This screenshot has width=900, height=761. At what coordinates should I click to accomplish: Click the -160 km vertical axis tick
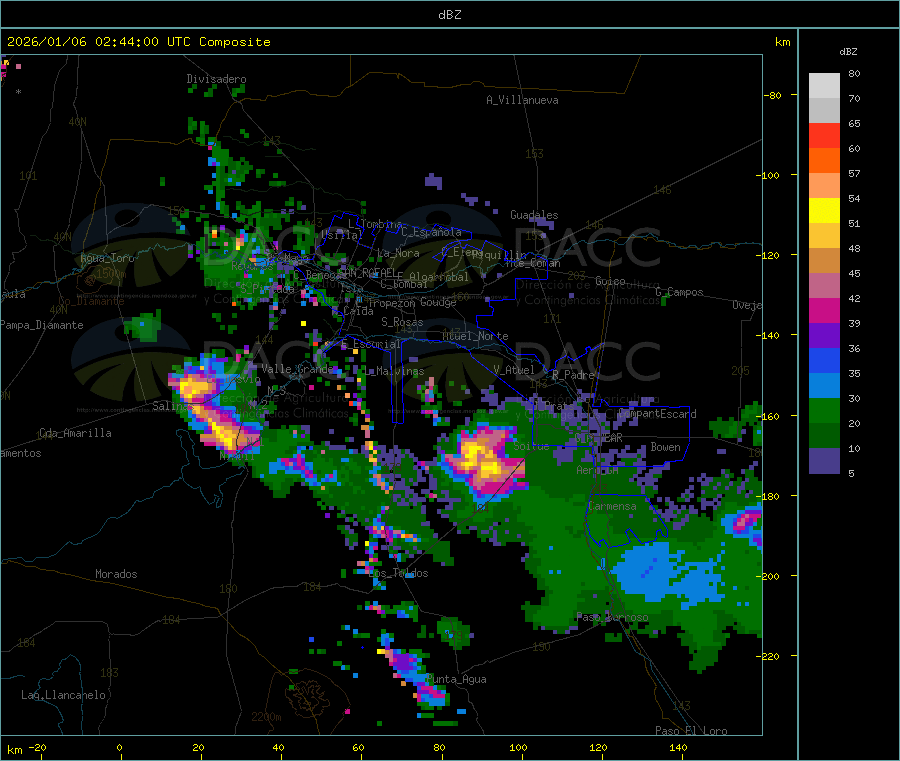coord(770,416)
